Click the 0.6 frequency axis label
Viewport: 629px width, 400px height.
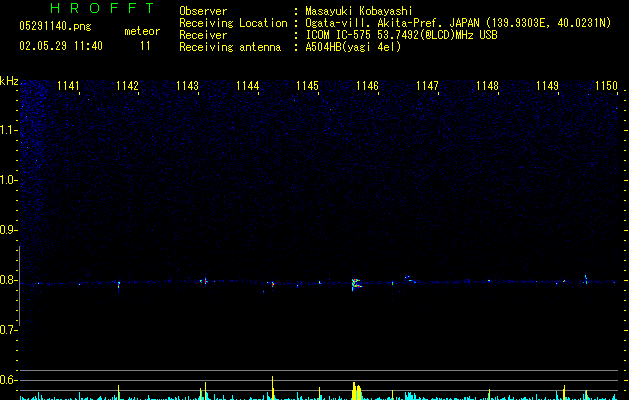pos(8,380)
